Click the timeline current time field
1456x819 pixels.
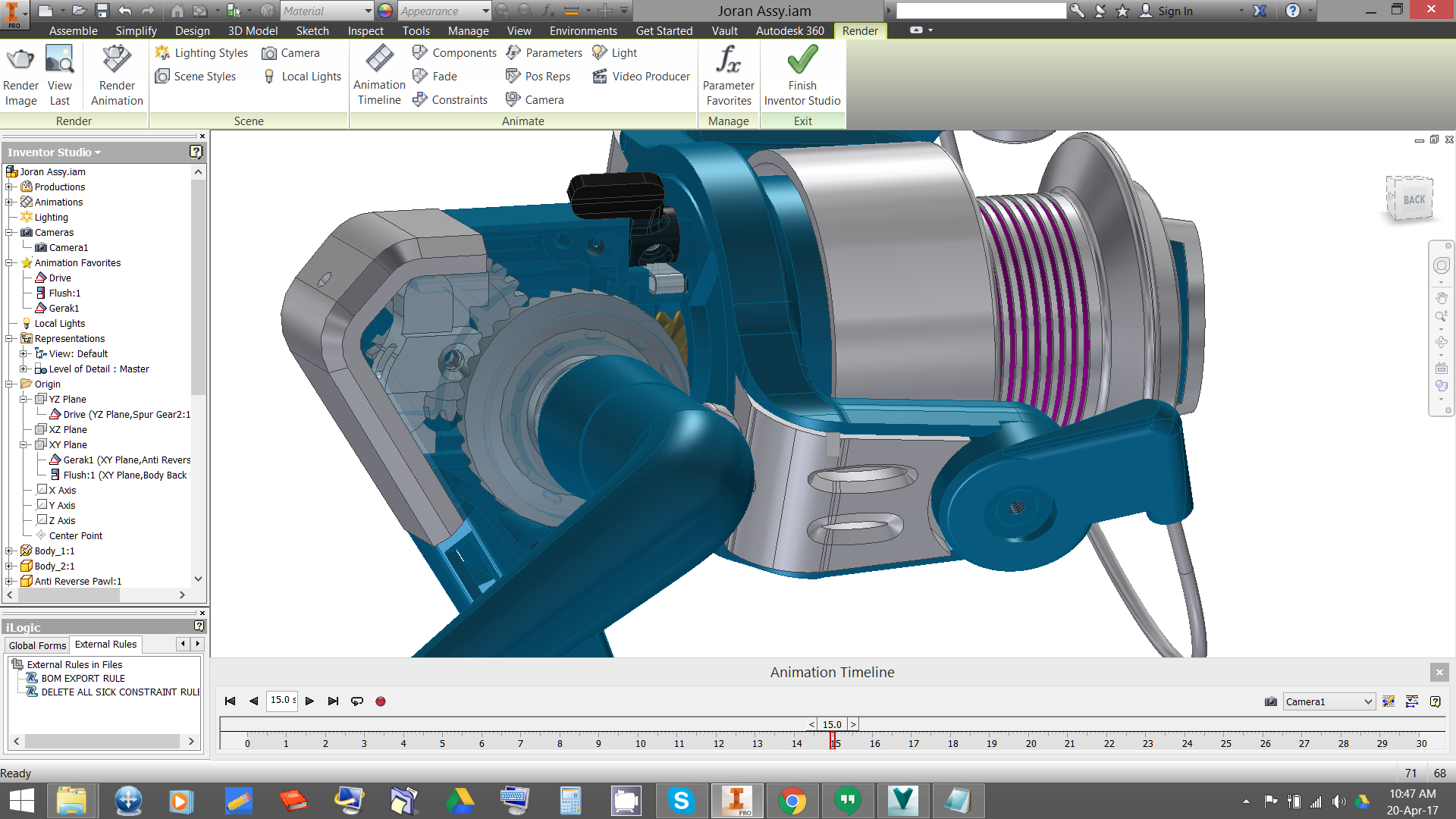tap(282, 701)
